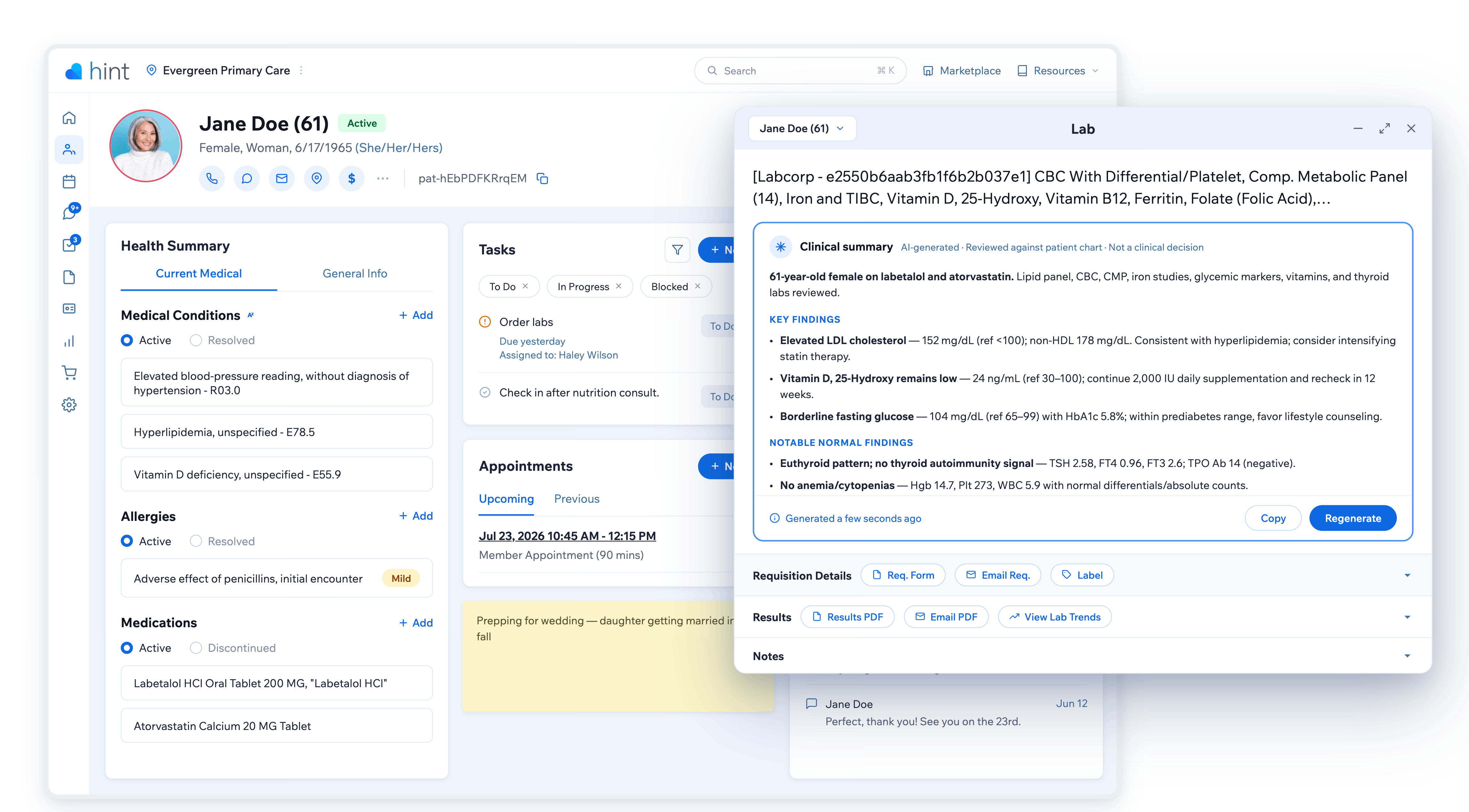Open the Calendar icon in sidebar
The image size is (1469, 812).
pyautogui.click(x=69, y=182)
